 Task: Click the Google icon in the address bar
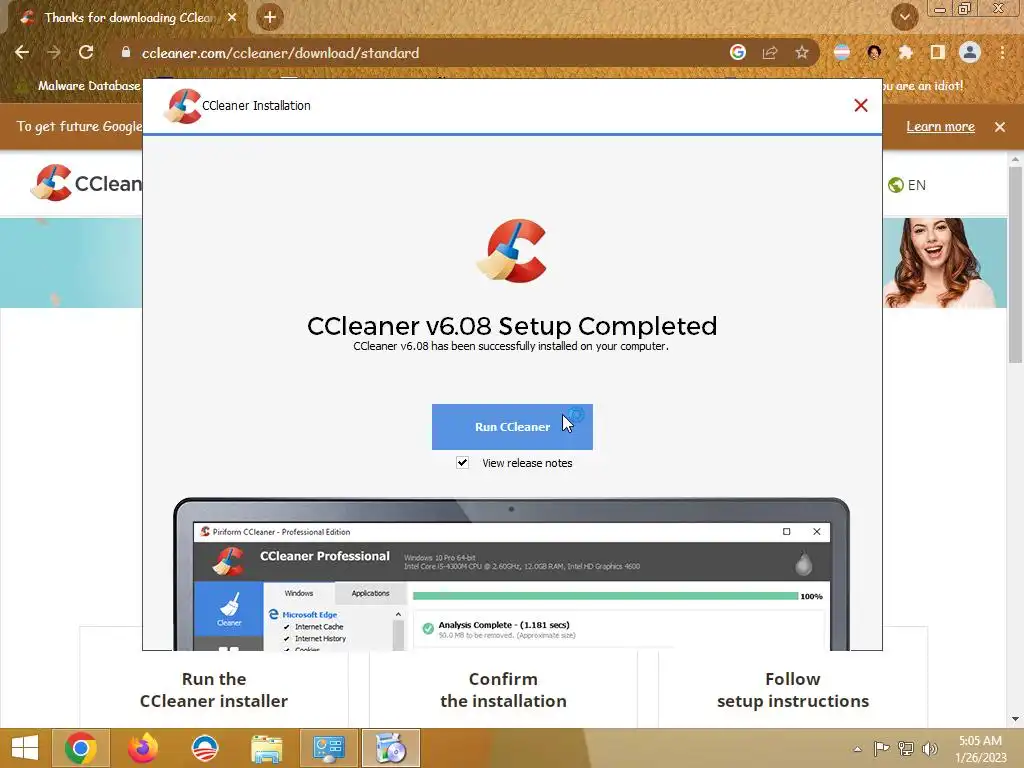coord(737,52)
